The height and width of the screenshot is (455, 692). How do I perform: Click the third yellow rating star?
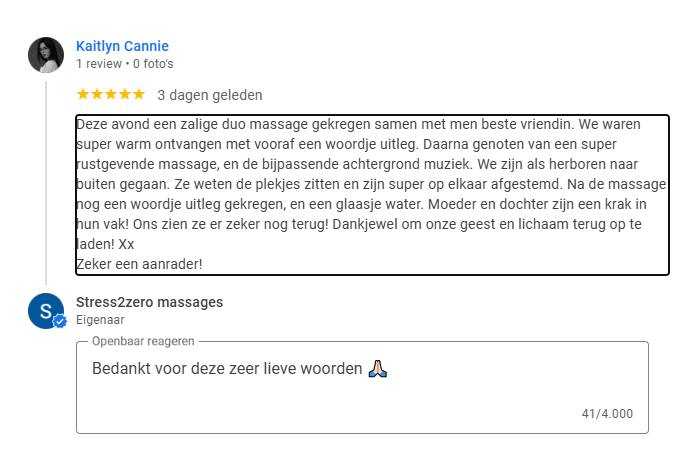coord(111,95)
